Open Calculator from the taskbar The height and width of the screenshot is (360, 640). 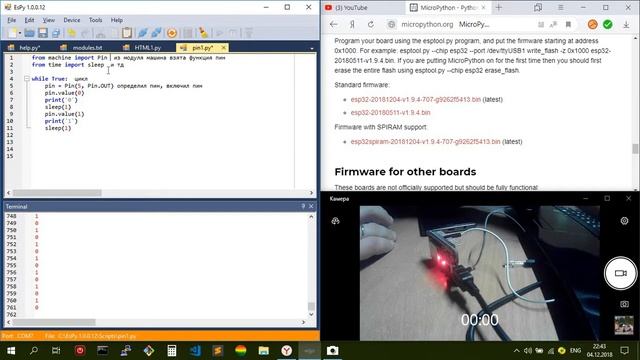172,351
